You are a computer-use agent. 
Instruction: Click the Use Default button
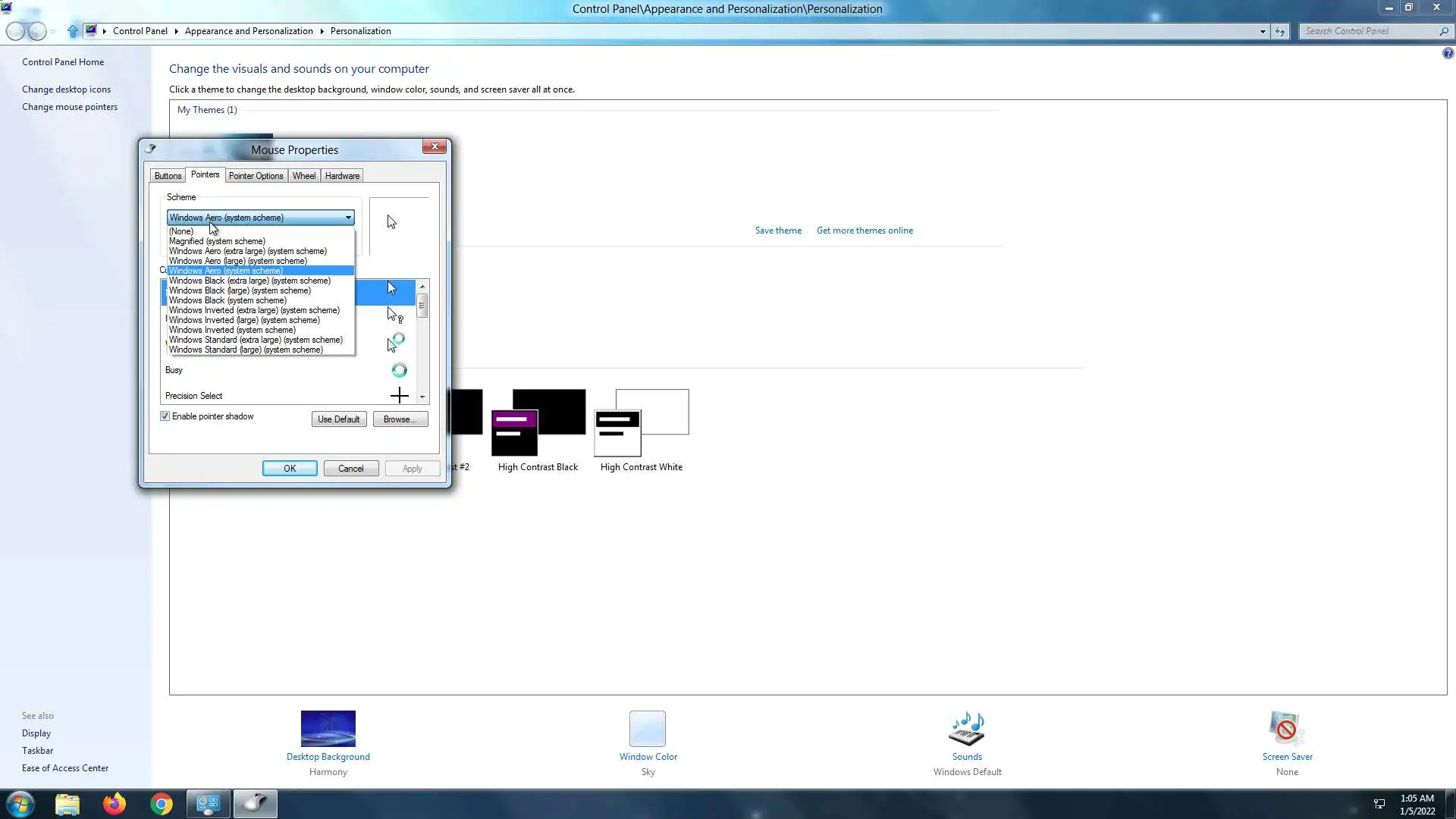[338, 419]
